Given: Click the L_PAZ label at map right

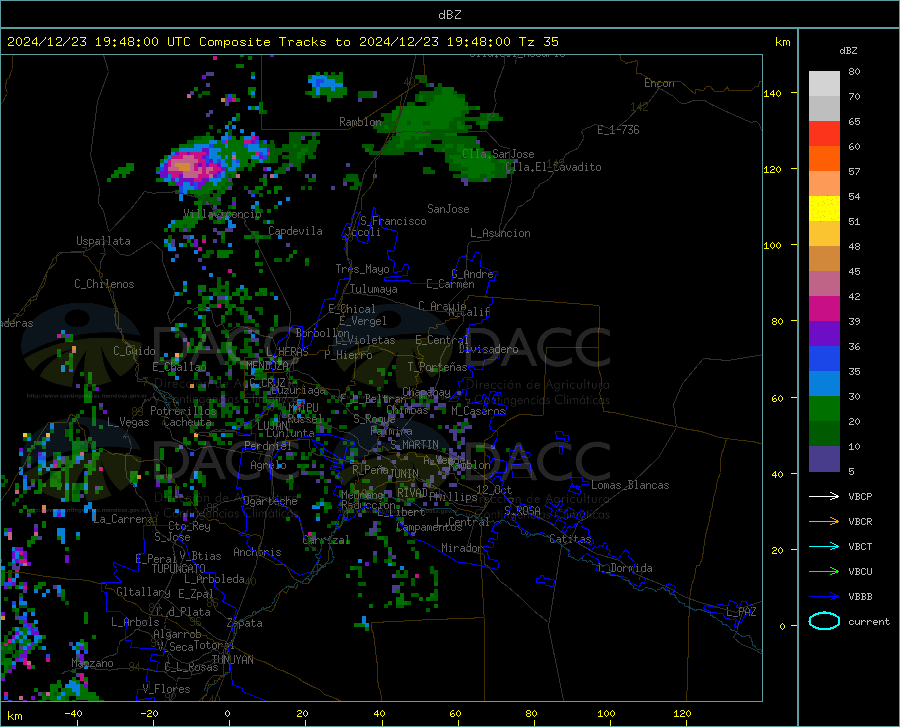Looking at the screenshot, I should (741, 612).
